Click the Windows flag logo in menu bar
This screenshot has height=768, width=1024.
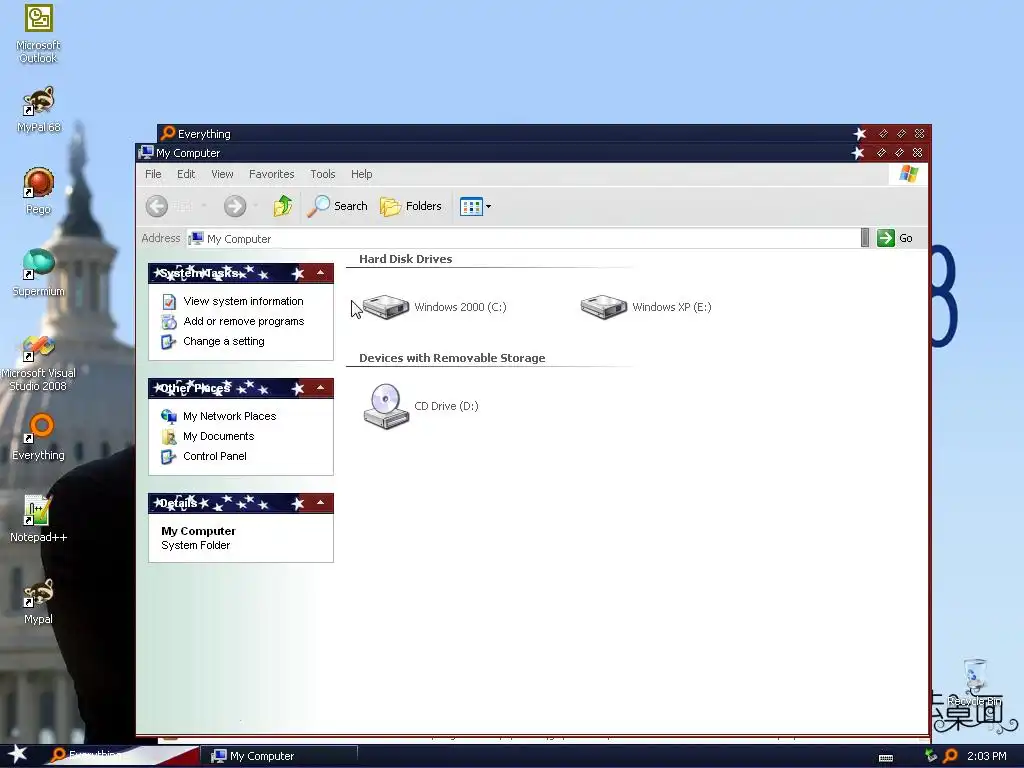(908, 174)
